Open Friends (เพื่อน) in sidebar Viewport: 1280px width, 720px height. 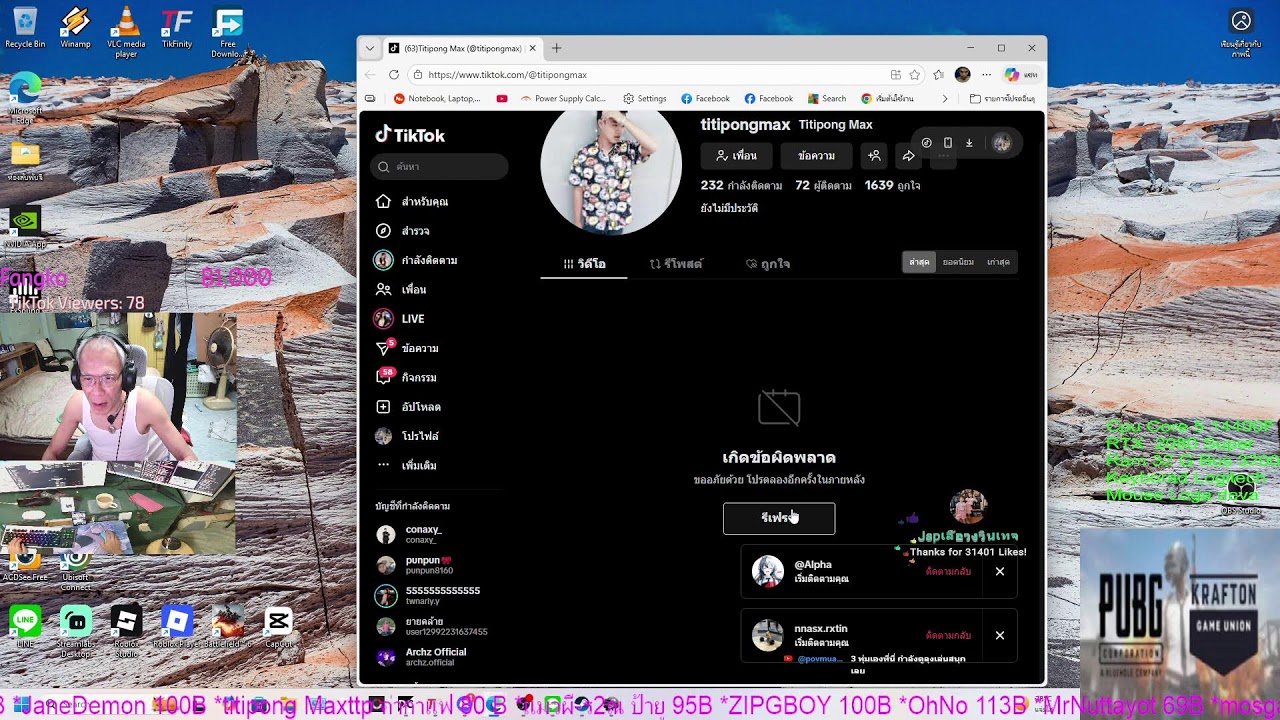pyautogui.click(x=401, y=289)
